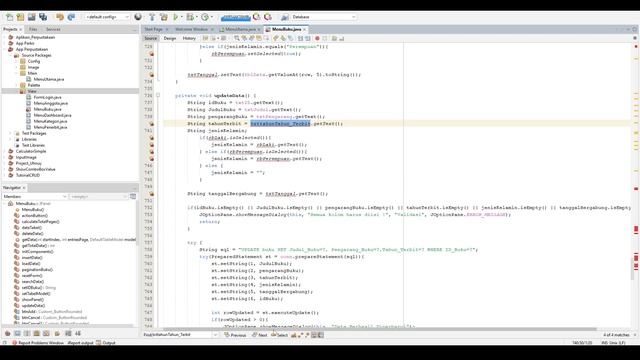The height and width of the screenshot is (360, 640).
Task: Expand the Image package
Action: point(17,67)
